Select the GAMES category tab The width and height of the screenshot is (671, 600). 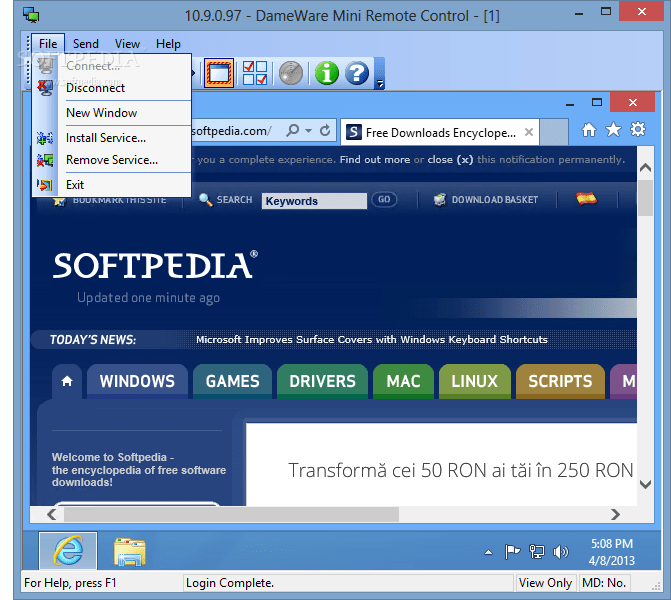tap(232, 381)
